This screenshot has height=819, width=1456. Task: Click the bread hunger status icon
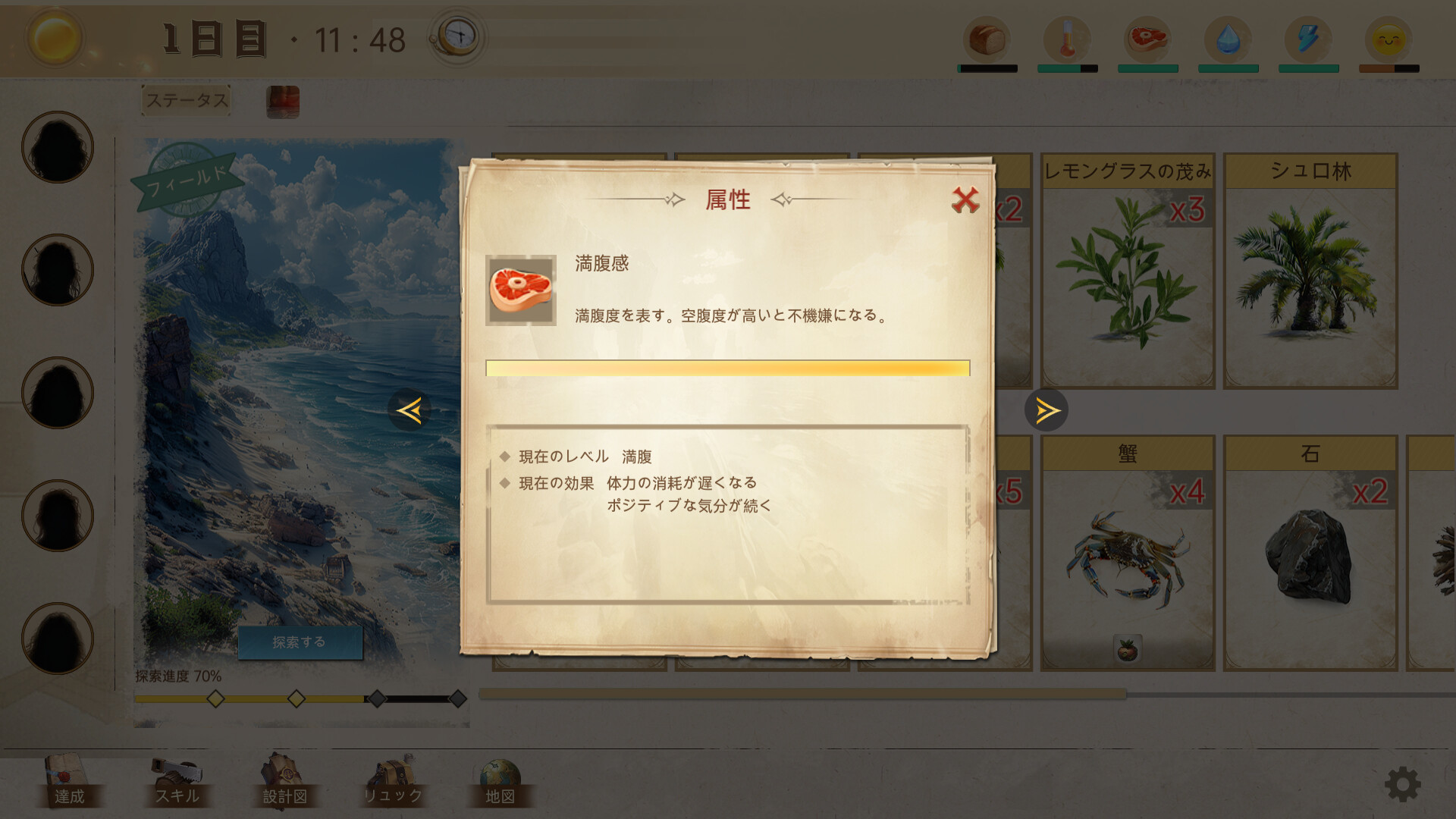coord(987,39)
